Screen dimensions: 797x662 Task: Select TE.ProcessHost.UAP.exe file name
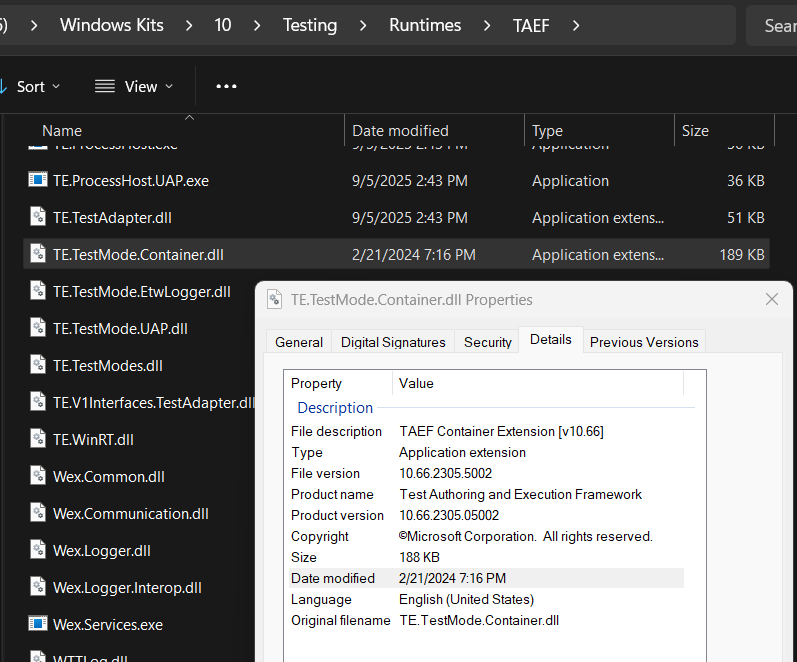(x=131, y=180)
